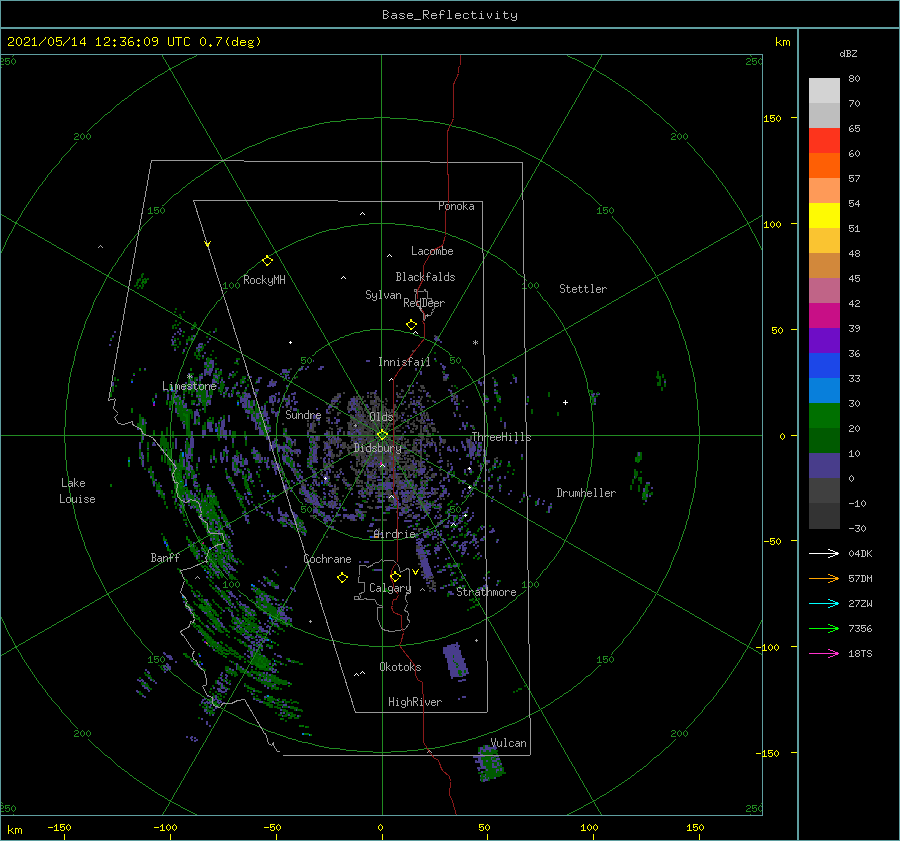Screen dimensions: 900x841
Task: Click the dBZ legend heading
Action: tap(848, 53)
